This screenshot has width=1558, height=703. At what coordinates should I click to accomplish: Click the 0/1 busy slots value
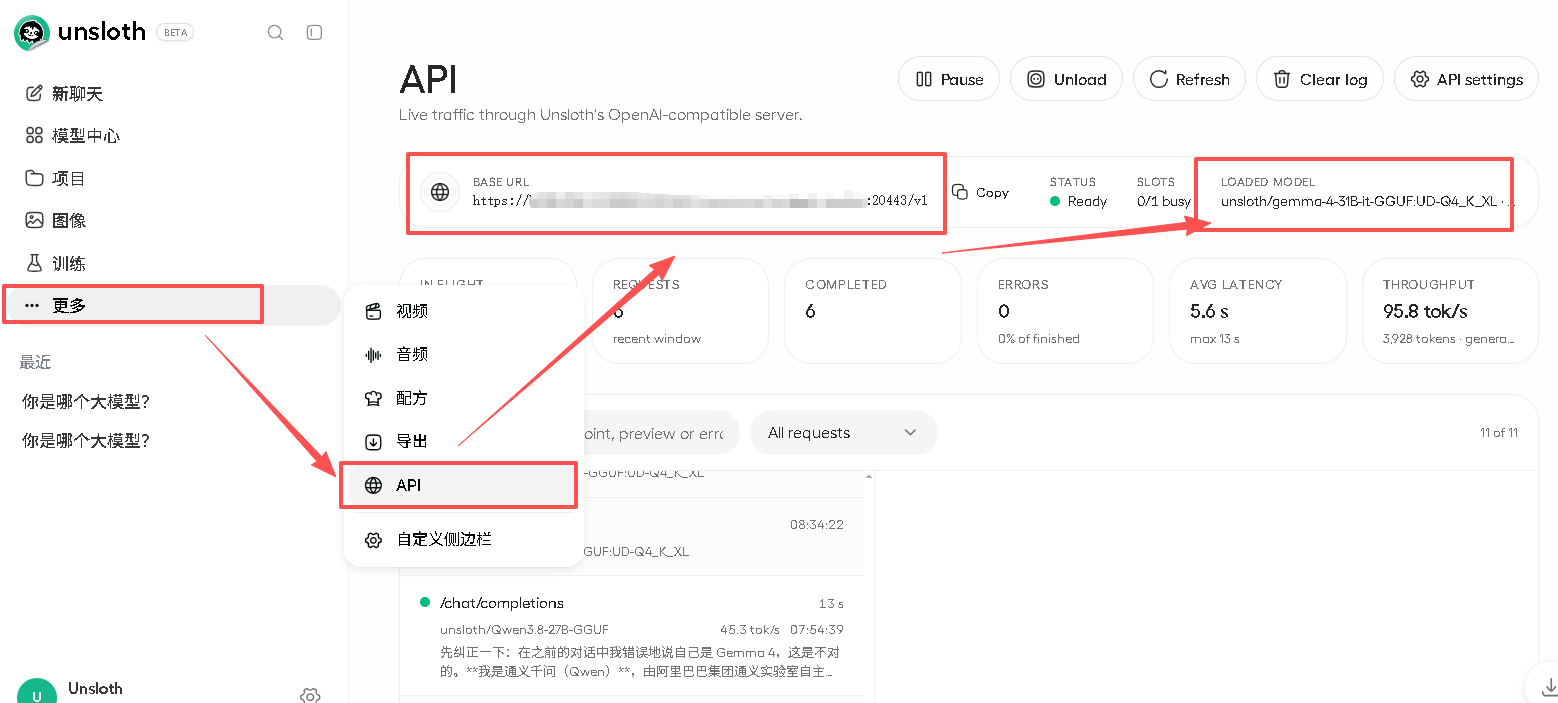coord(1163,201)
